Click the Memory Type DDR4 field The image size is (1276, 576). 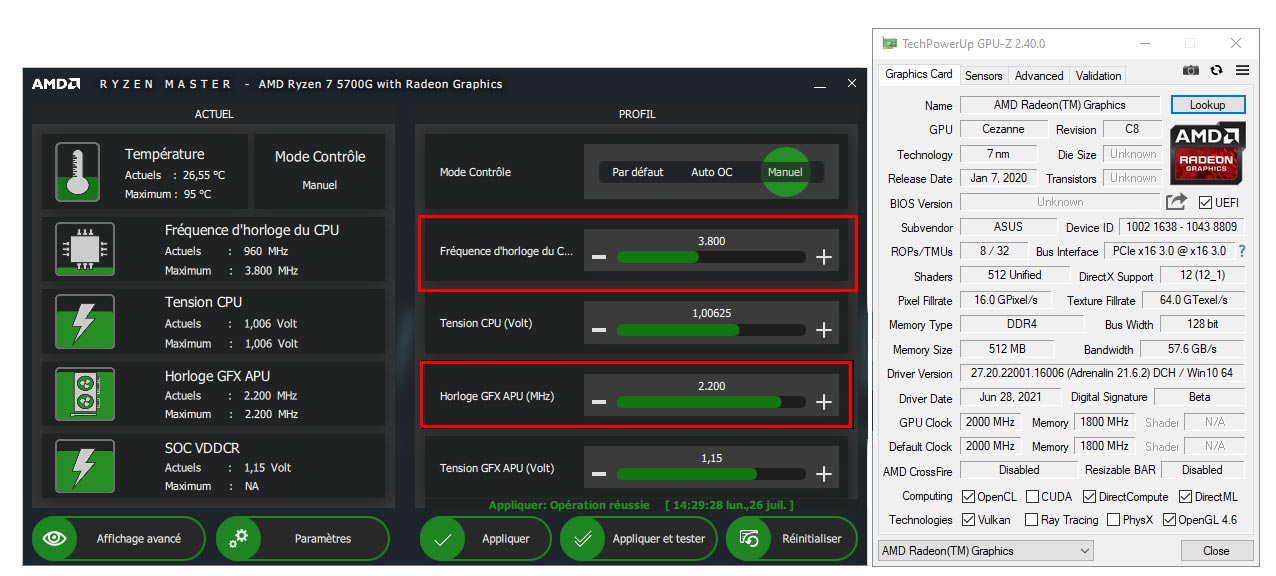pos(1021,324)
